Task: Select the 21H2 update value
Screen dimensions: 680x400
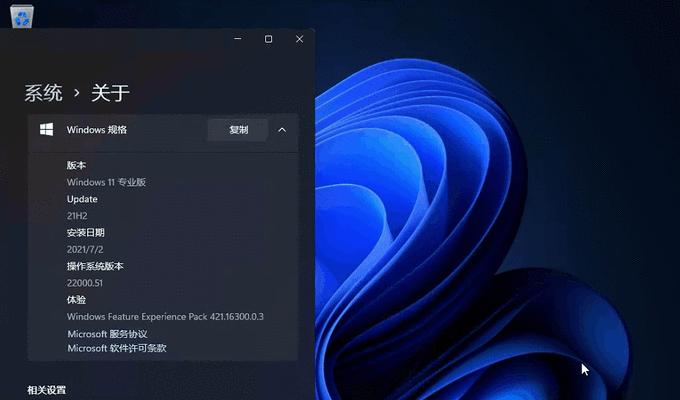Action: click(x=77, y=216)
